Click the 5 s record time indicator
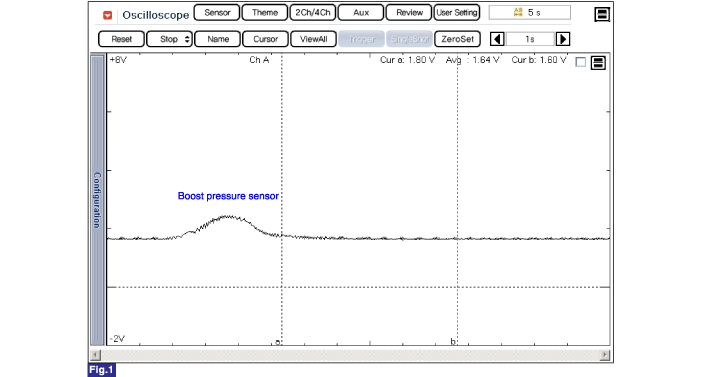701x377 pixels. pos(529,13)
